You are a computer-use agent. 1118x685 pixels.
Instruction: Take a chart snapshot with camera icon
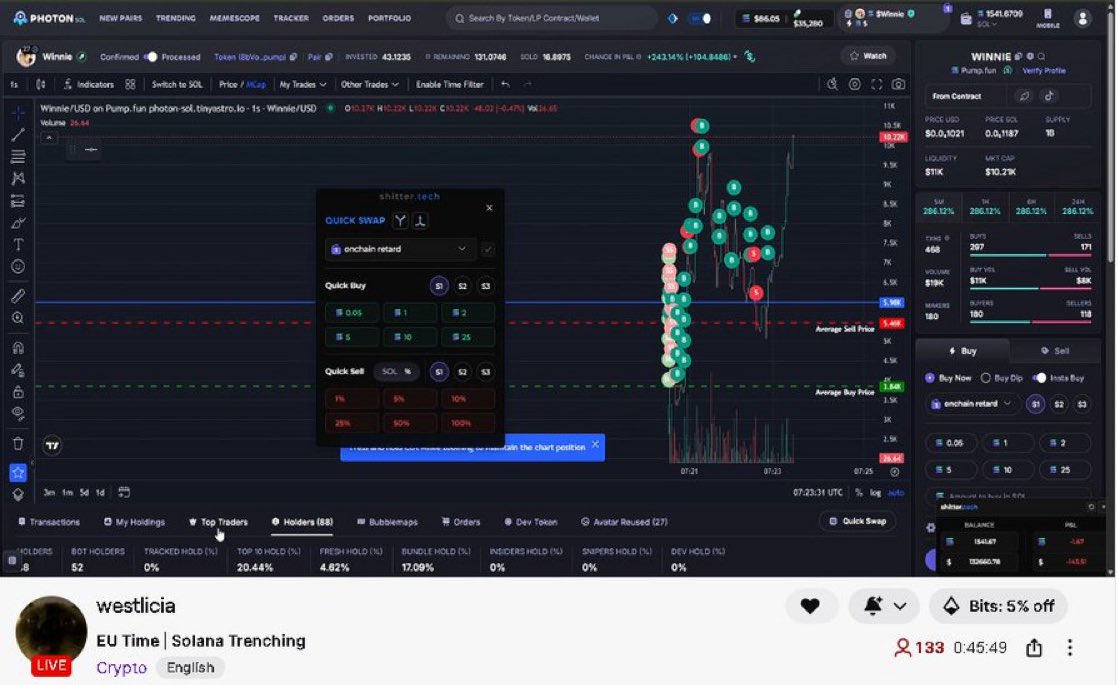pyautogui.click(x=898, y=84)
